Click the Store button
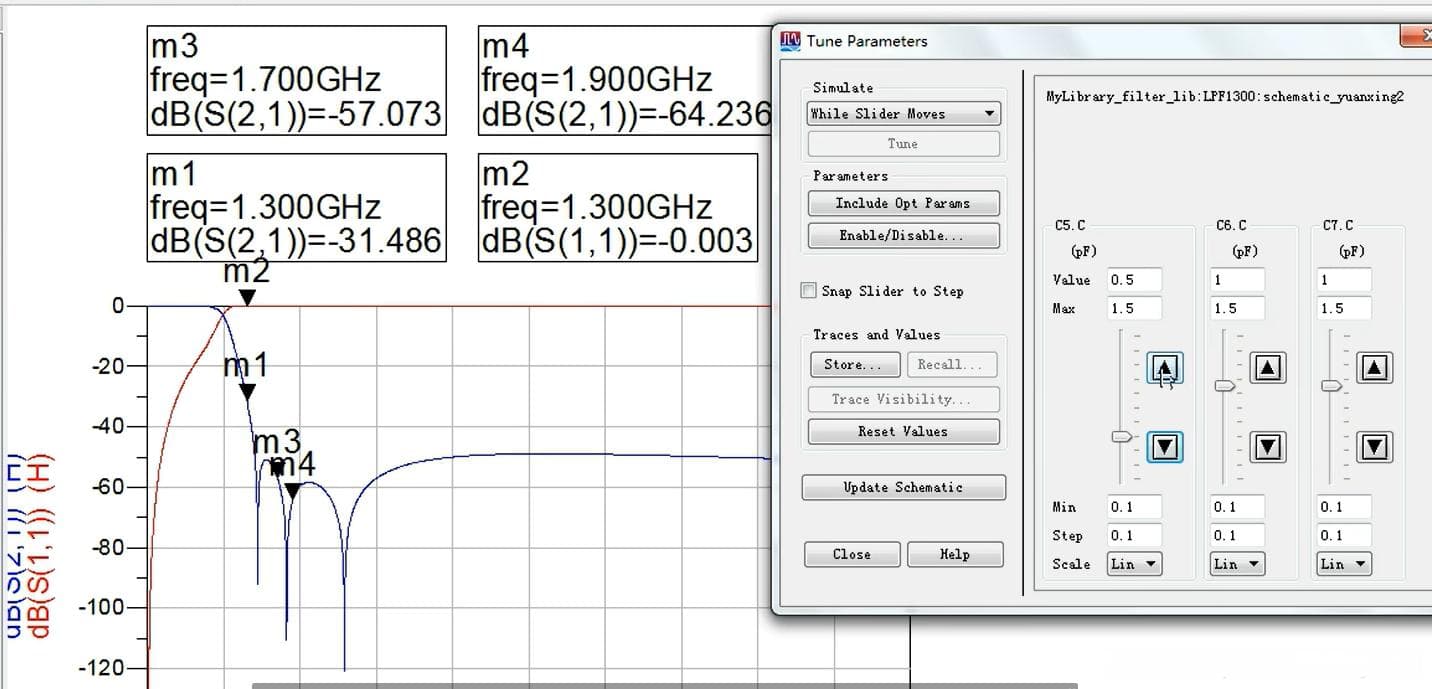The width and height of the screenshot is (1432, 689). click(854, 365)
